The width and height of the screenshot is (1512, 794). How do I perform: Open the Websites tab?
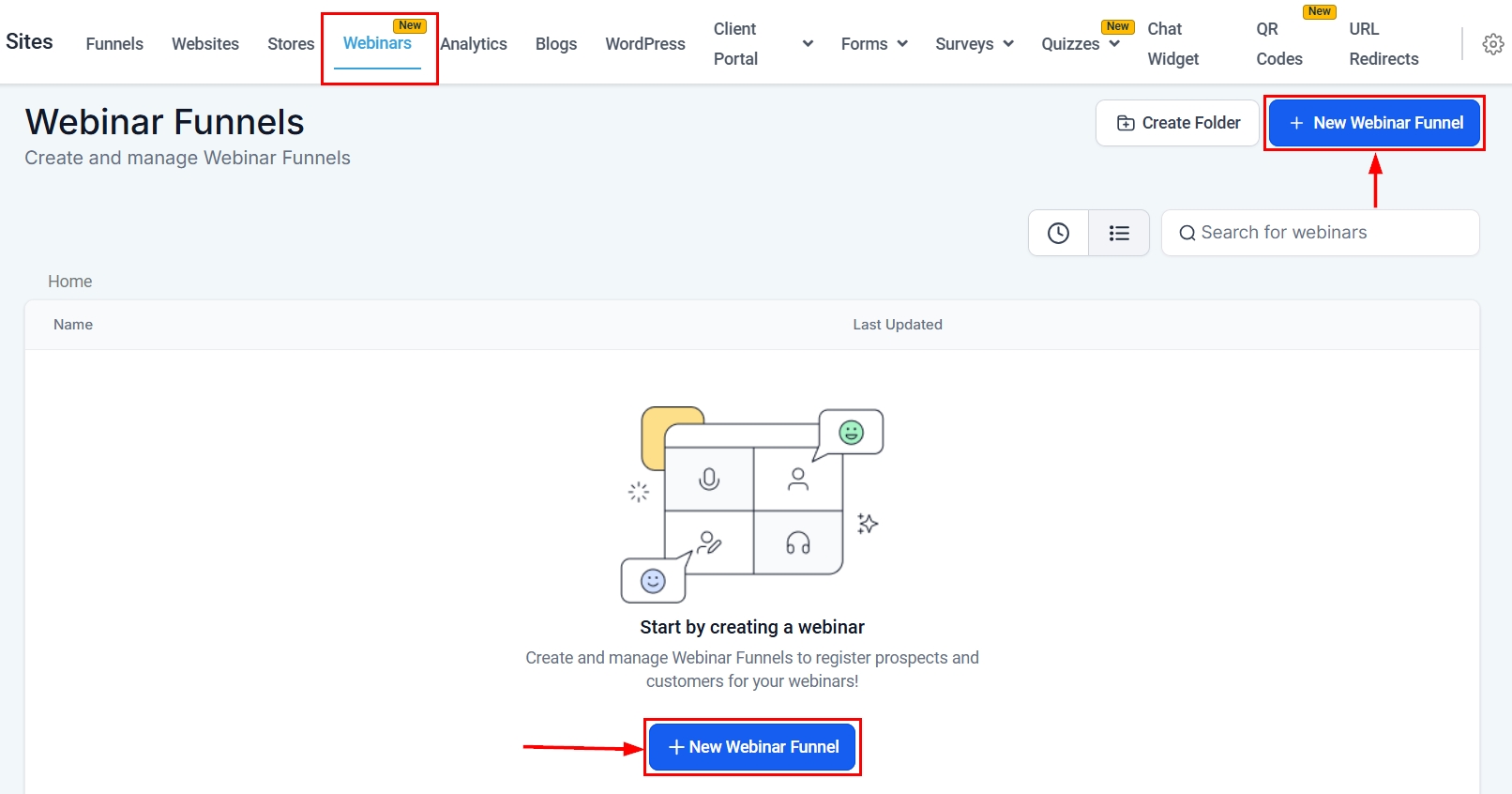[x=205, y=44]
